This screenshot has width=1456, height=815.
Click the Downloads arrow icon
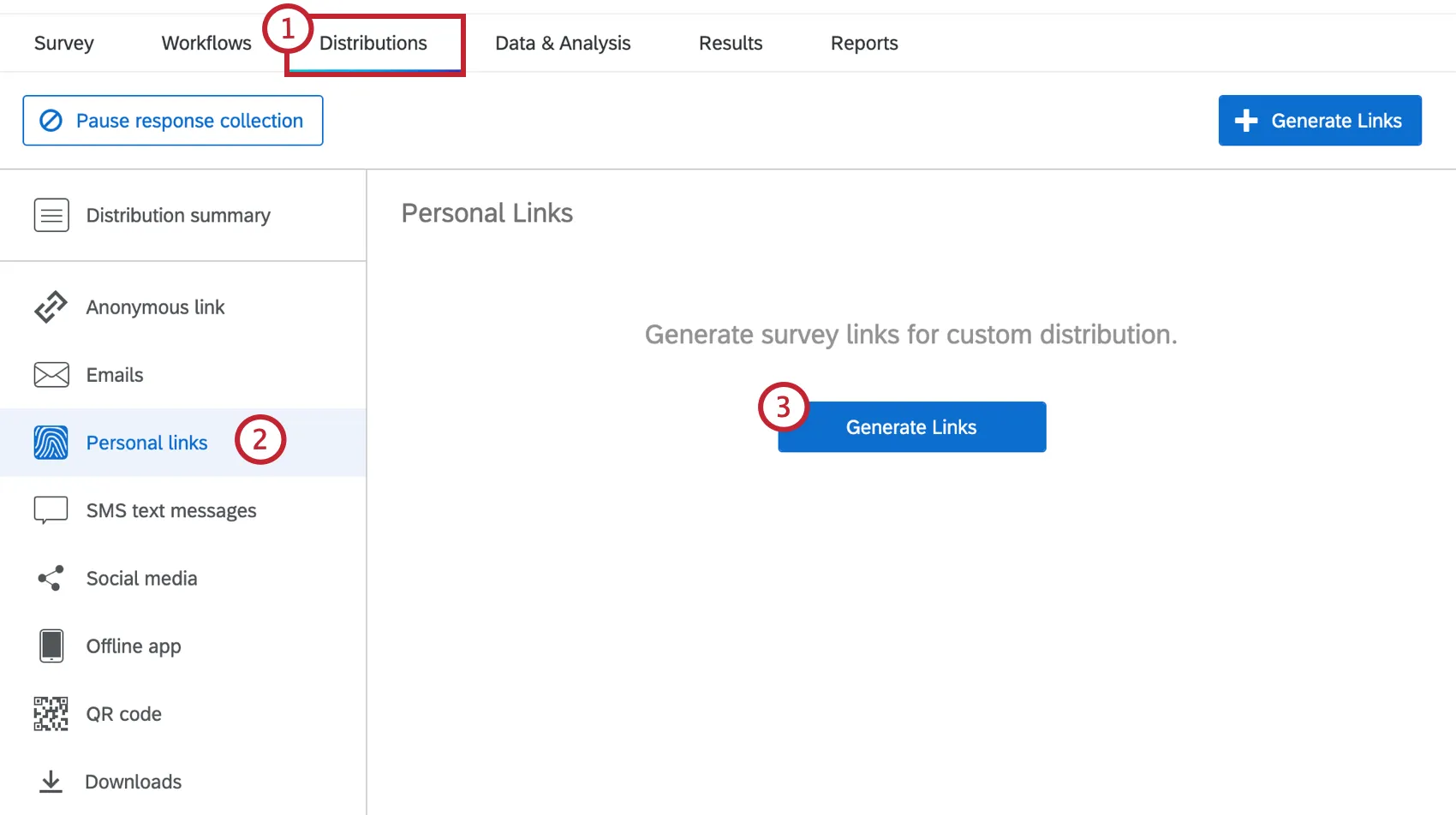coord(51,781)
